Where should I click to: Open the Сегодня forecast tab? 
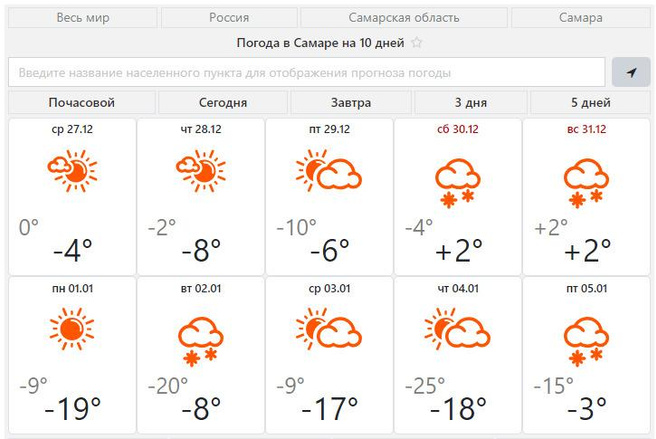pos(222,103)
